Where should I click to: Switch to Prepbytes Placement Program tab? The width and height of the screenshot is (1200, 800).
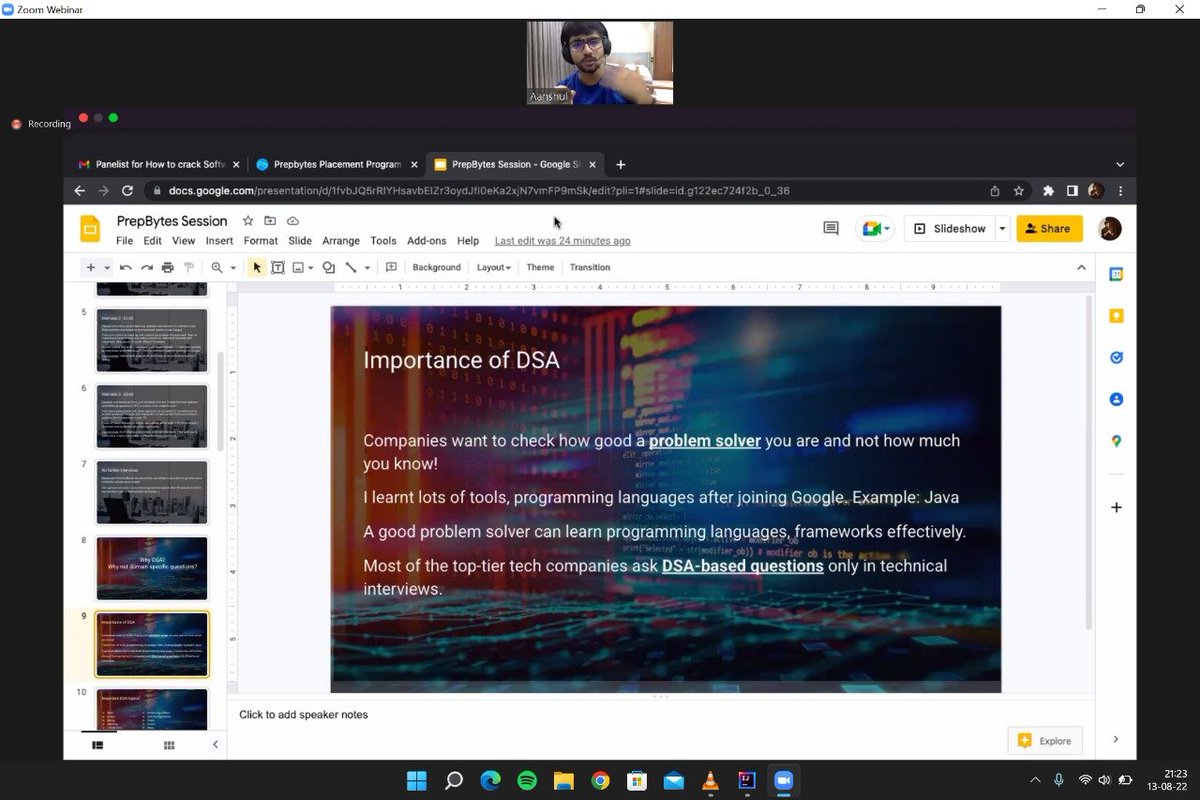(337, 164)
